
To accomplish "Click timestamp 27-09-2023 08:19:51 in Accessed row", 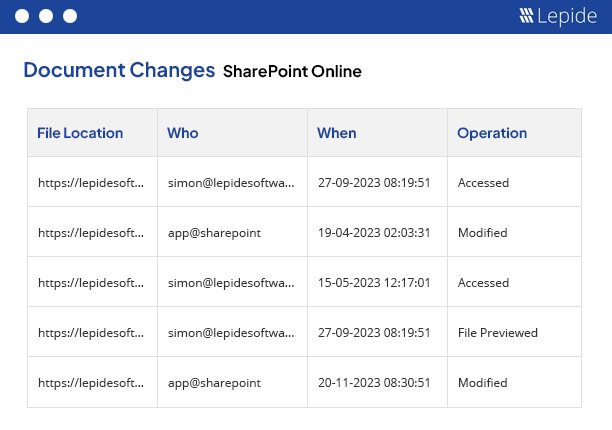I will tap(374, 183).
